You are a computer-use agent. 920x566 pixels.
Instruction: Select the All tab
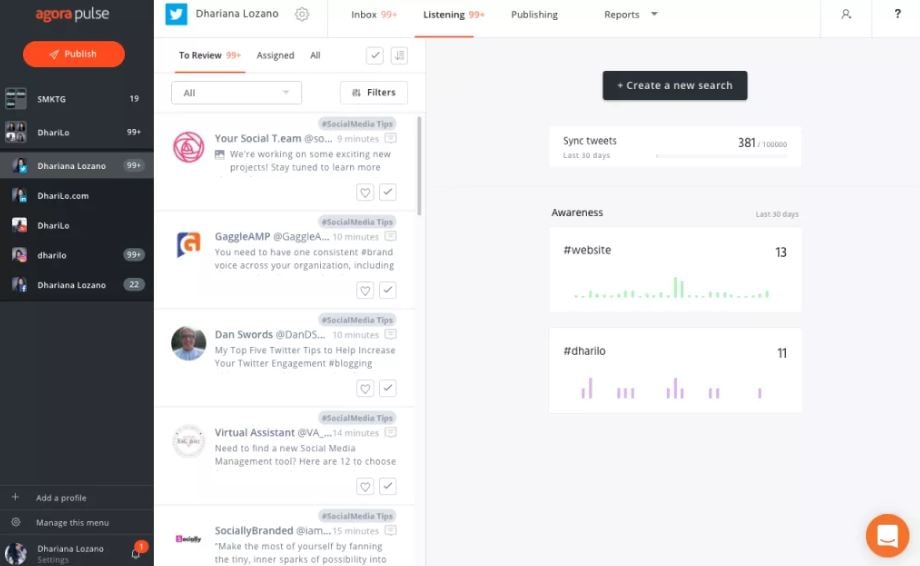pos(315,55)
